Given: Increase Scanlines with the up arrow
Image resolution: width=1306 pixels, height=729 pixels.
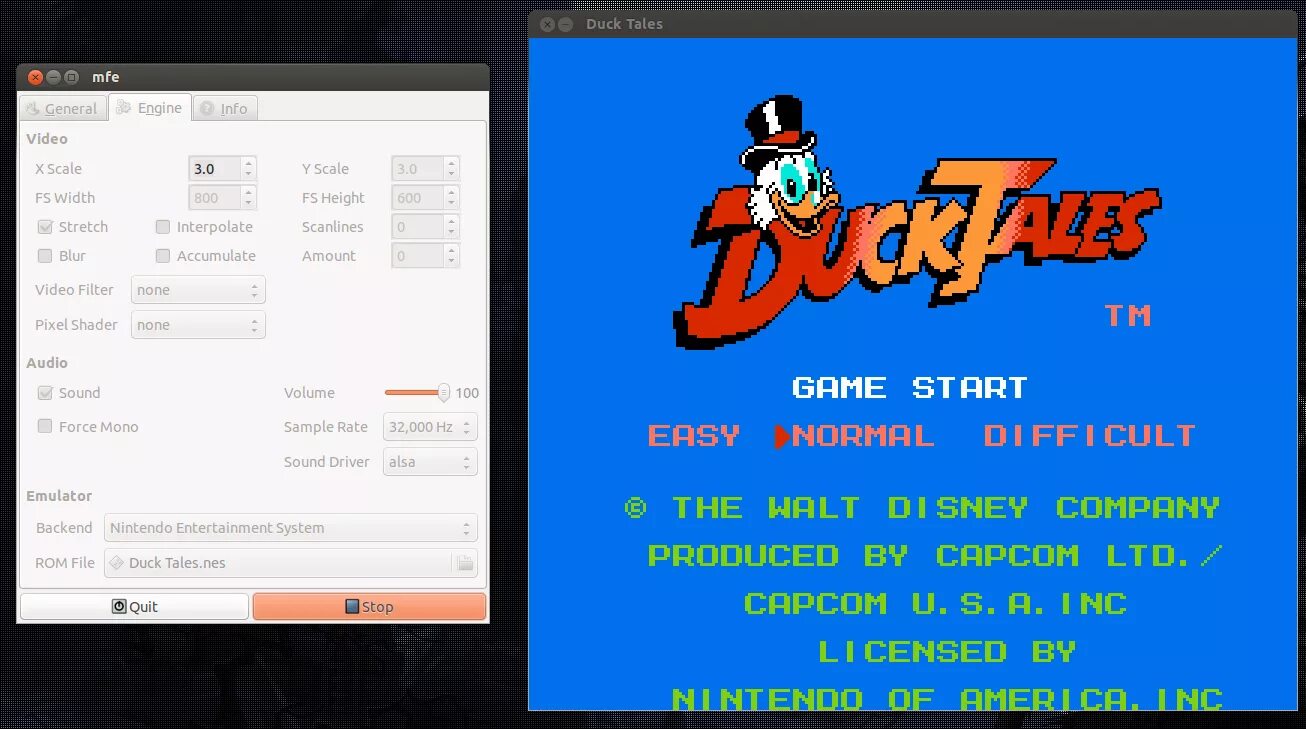Looking at the screenshot, I should [x=452, y=221].
